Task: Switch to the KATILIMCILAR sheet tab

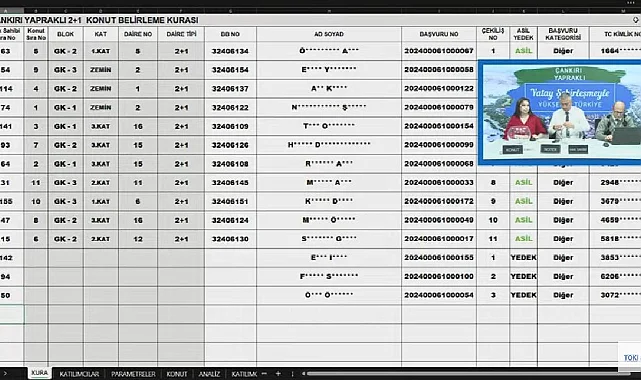Action: tap(79, 374)
